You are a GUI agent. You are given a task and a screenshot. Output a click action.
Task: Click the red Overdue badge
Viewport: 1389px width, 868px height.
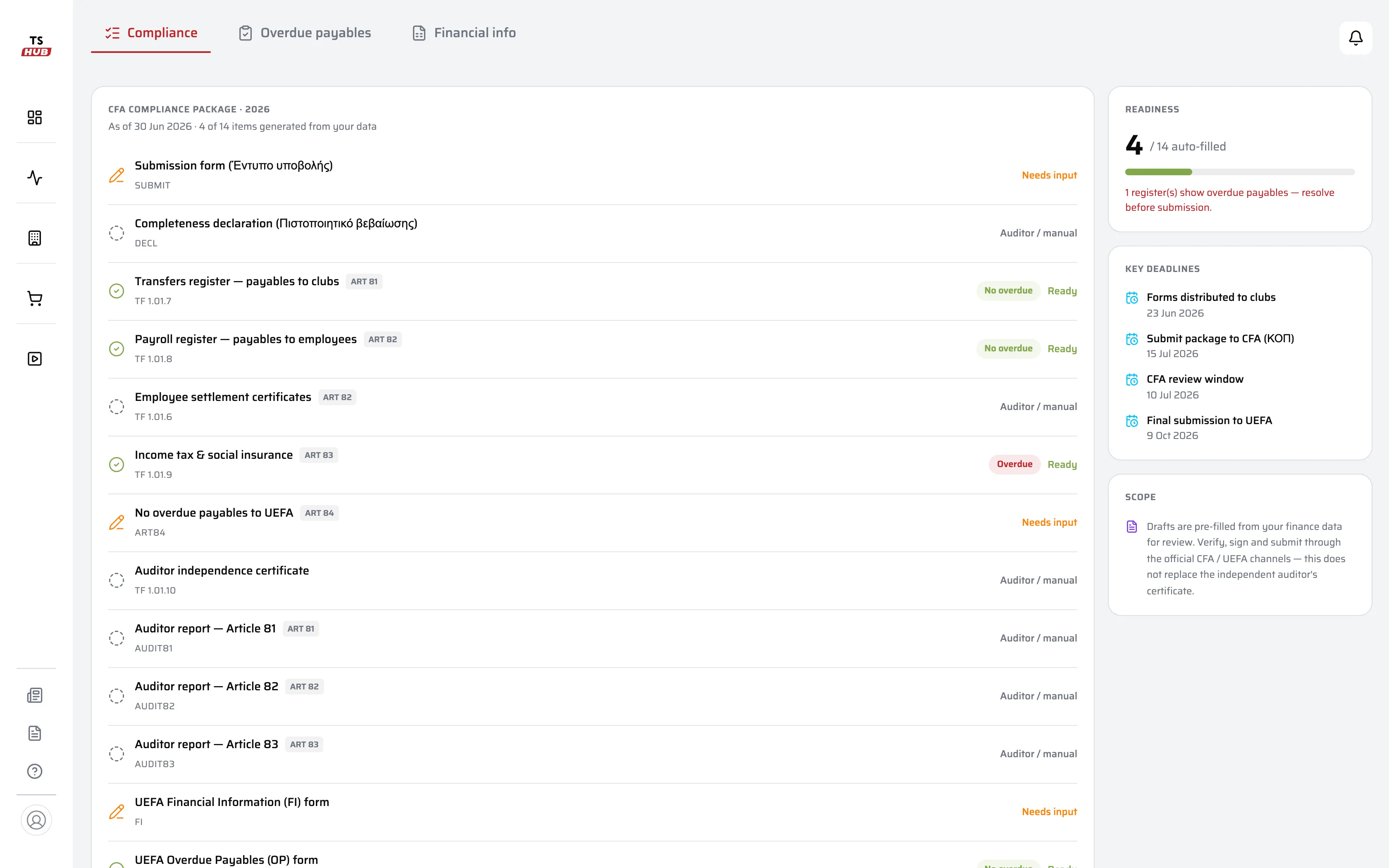click(x=1014, y=464)
